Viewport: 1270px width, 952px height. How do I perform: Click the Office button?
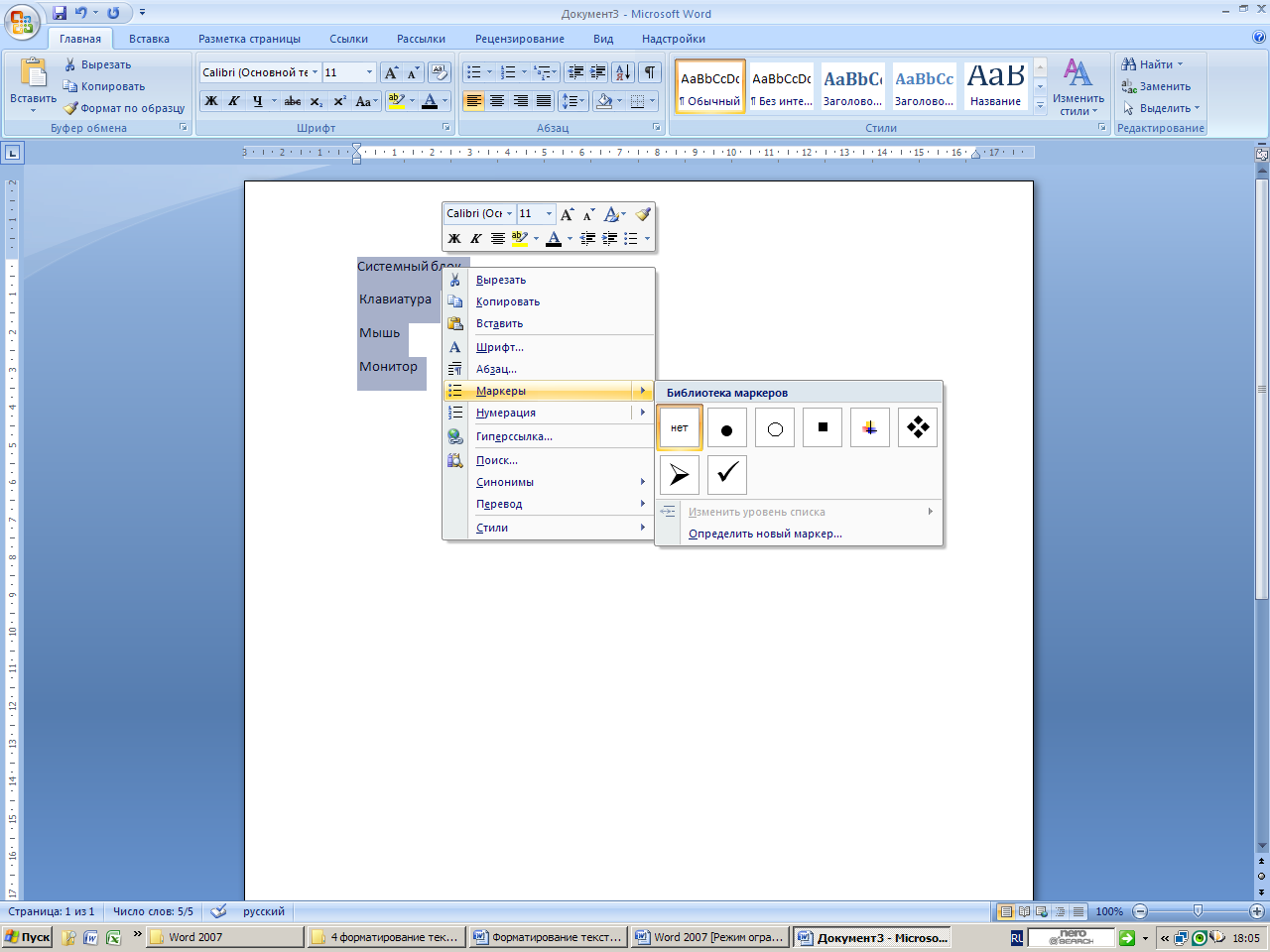coord(22,22)
